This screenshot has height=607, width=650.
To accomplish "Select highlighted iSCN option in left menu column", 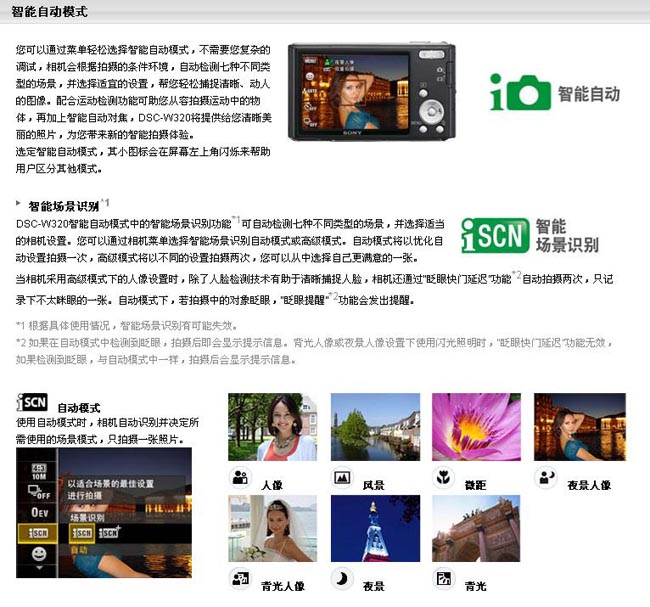I will (x=39, y=533).
